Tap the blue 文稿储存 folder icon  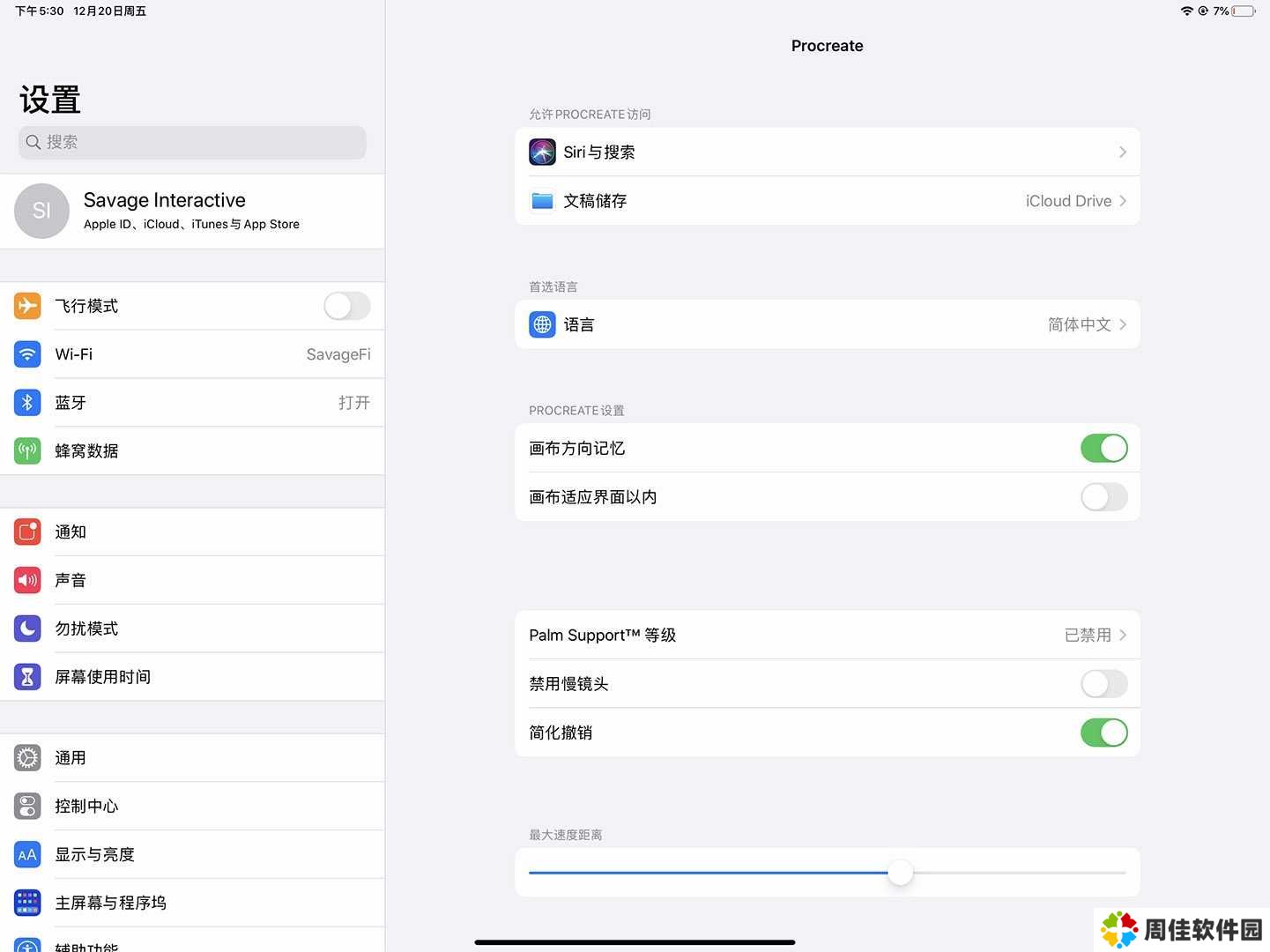coord(542,201)
